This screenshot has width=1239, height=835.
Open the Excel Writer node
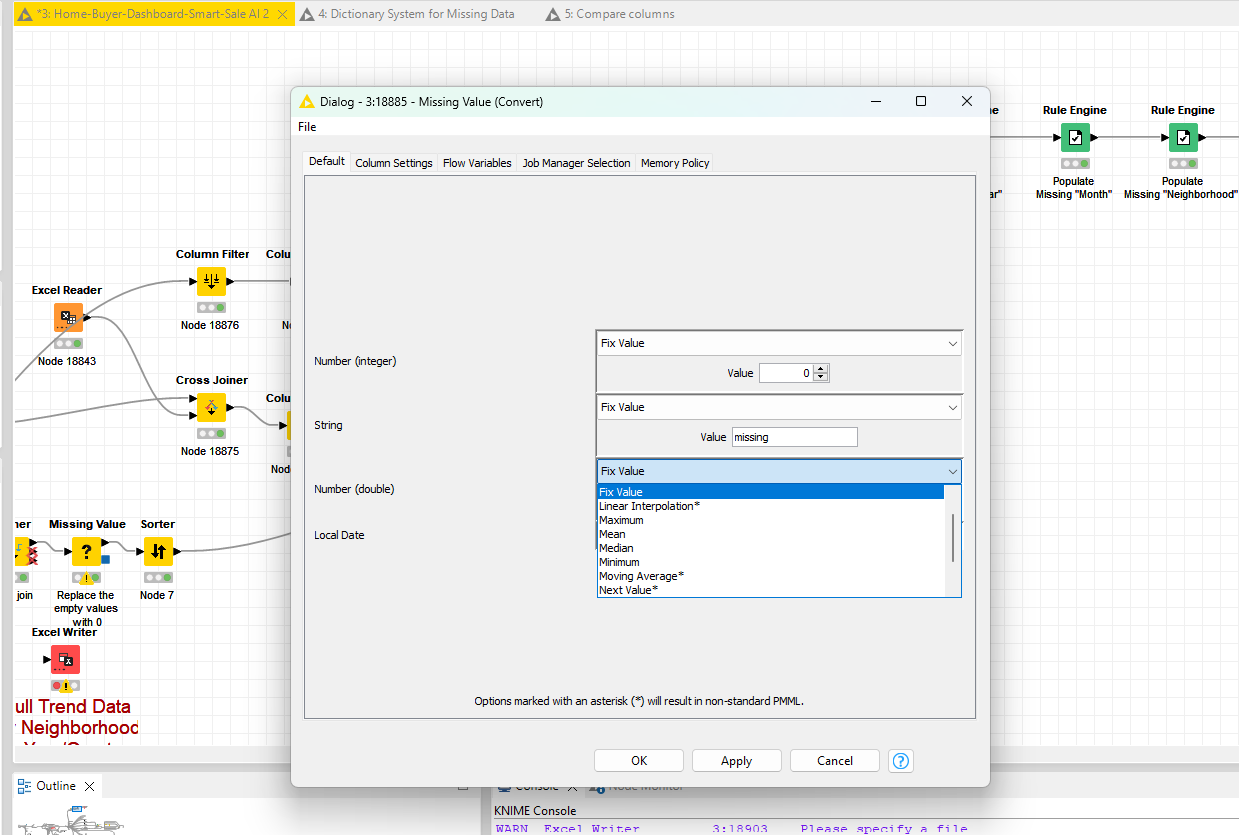point(65,659)
